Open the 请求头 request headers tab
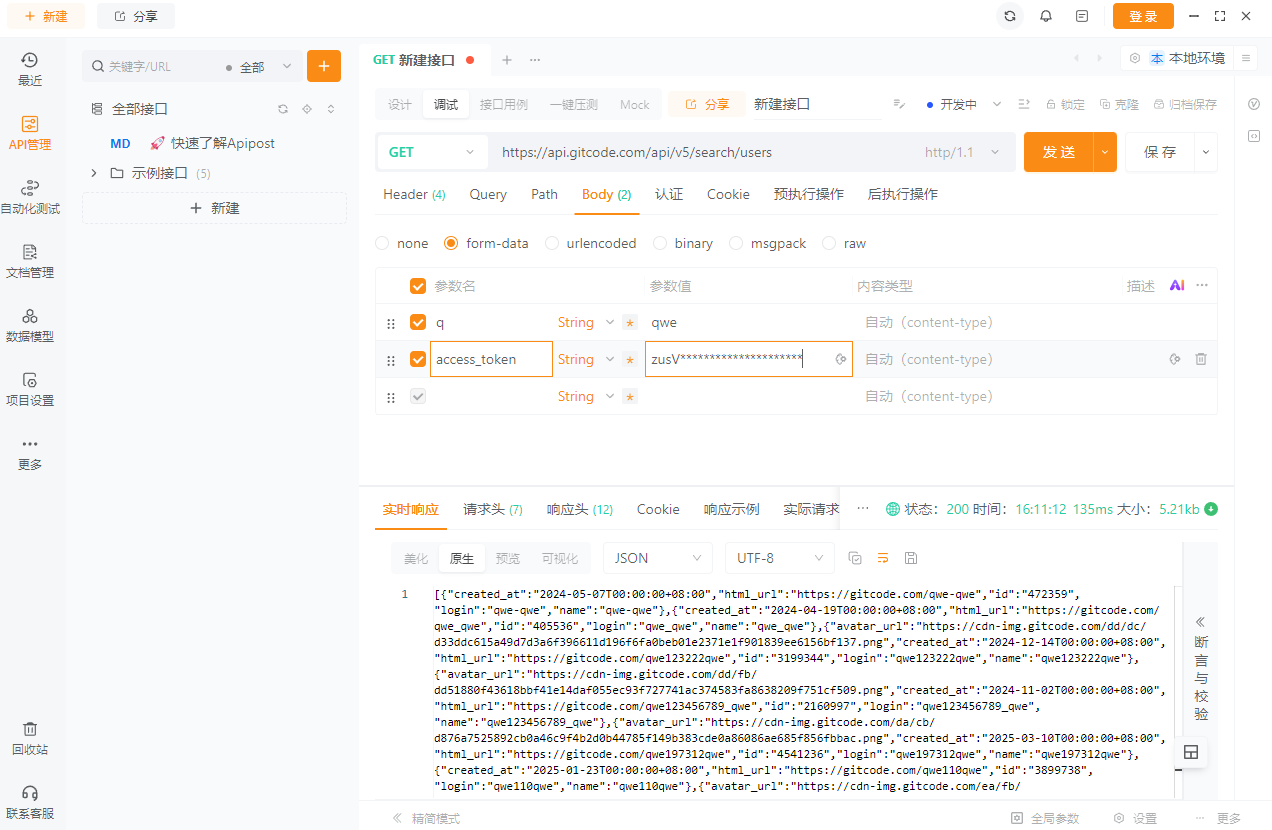The image size is (1272, 830). point(493,509)
